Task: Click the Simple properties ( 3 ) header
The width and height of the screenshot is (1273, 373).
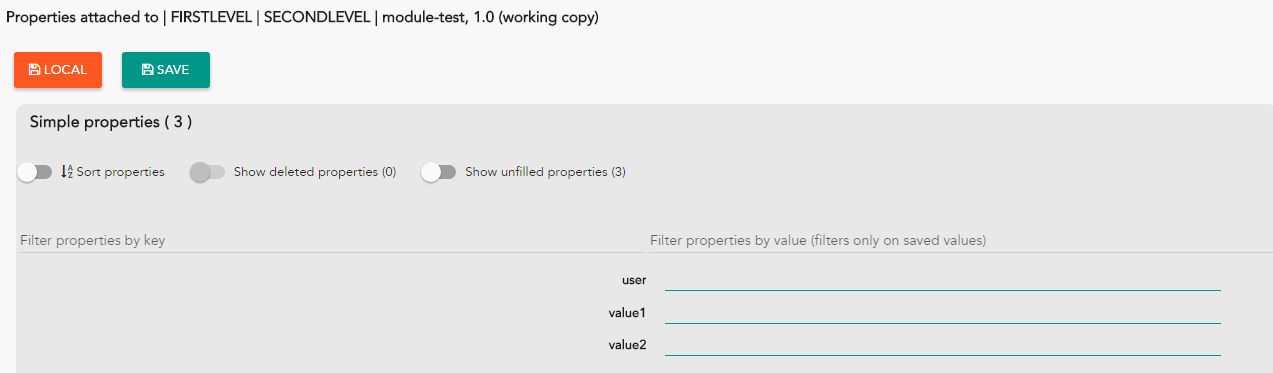Action: pos(111,122)
